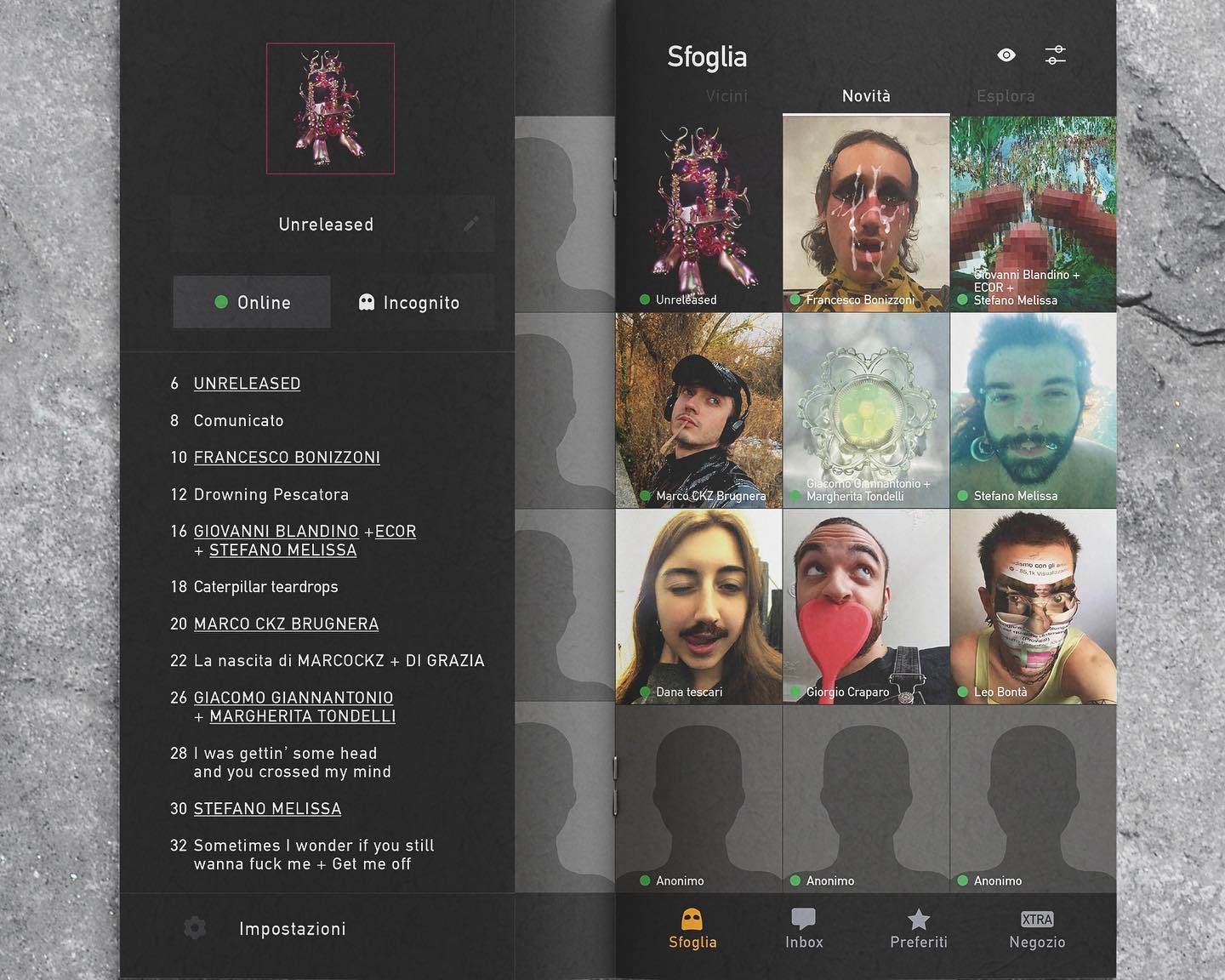Open the STEFANO MELISSA page 30 link
Viewport: 1225px width, 980px height.
[x=267, y=808]
